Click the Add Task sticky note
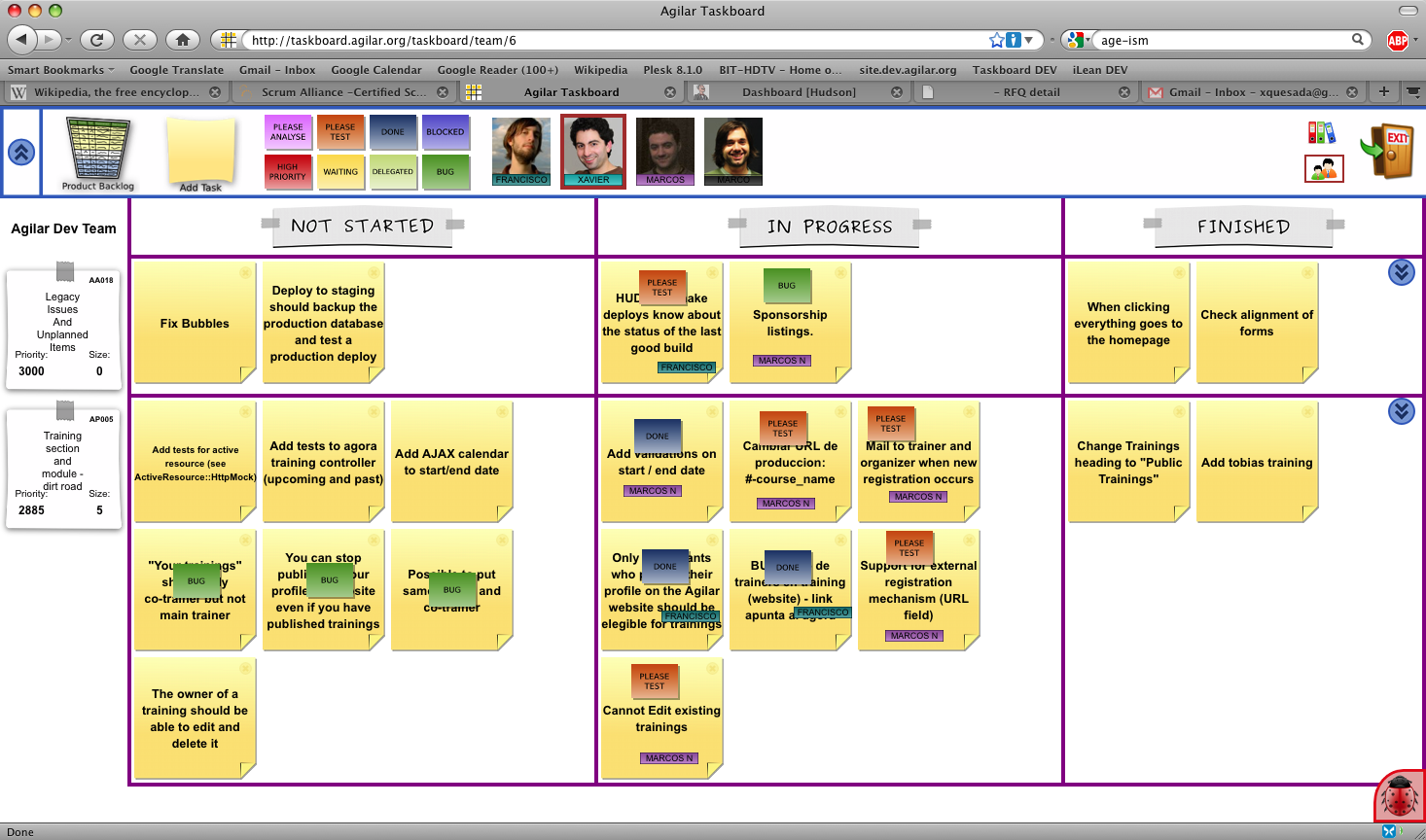The width and height of the screenshot is (1426, 840). point(200,151)
